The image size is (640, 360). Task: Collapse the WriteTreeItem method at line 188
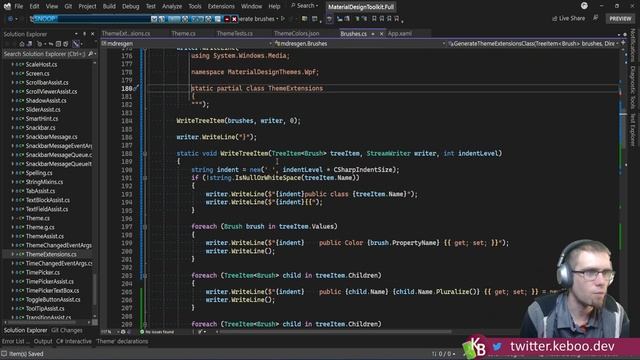click(145, 154)
